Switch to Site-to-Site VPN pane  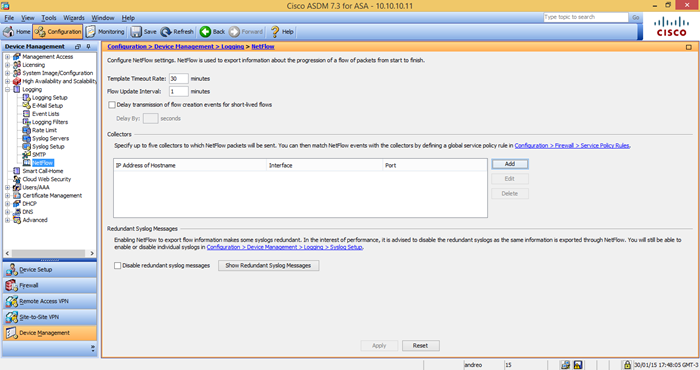coord(50,317)
